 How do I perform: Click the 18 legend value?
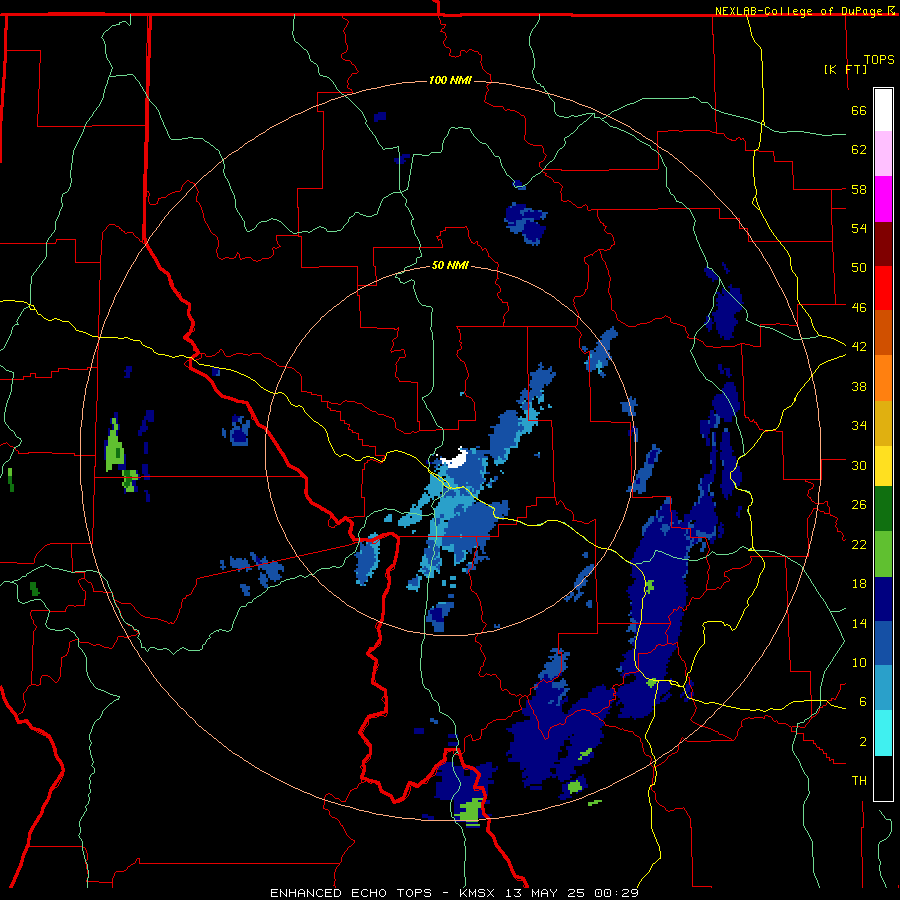tap(859, 584)
